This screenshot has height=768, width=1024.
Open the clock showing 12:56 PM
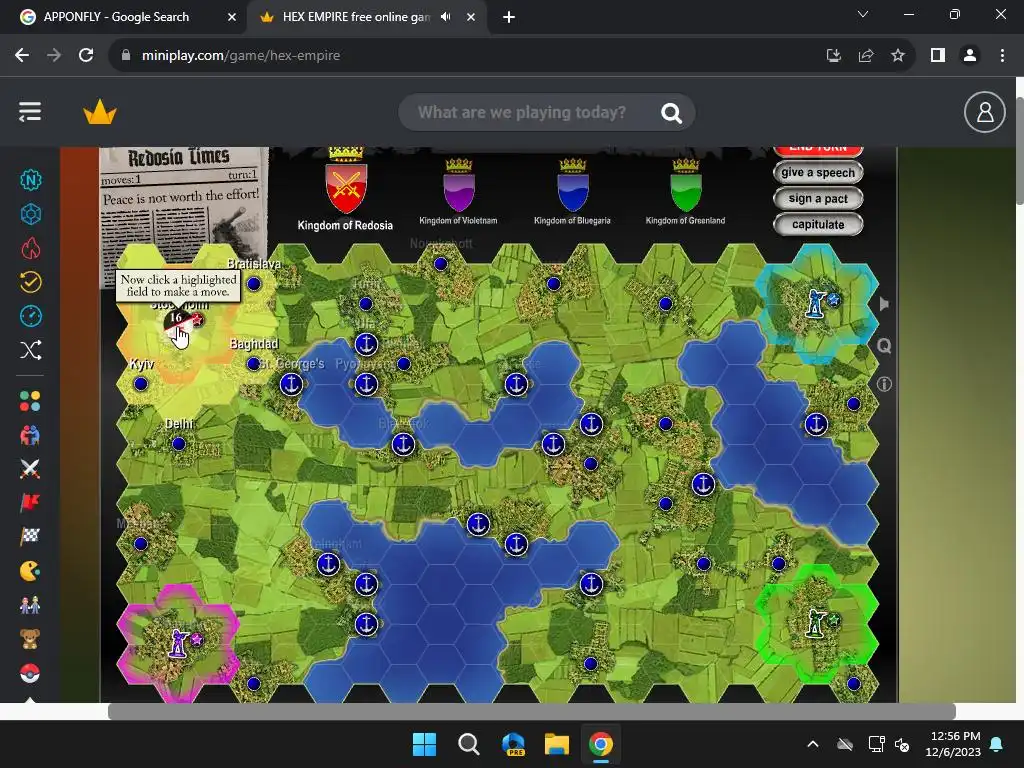point(953,744)
